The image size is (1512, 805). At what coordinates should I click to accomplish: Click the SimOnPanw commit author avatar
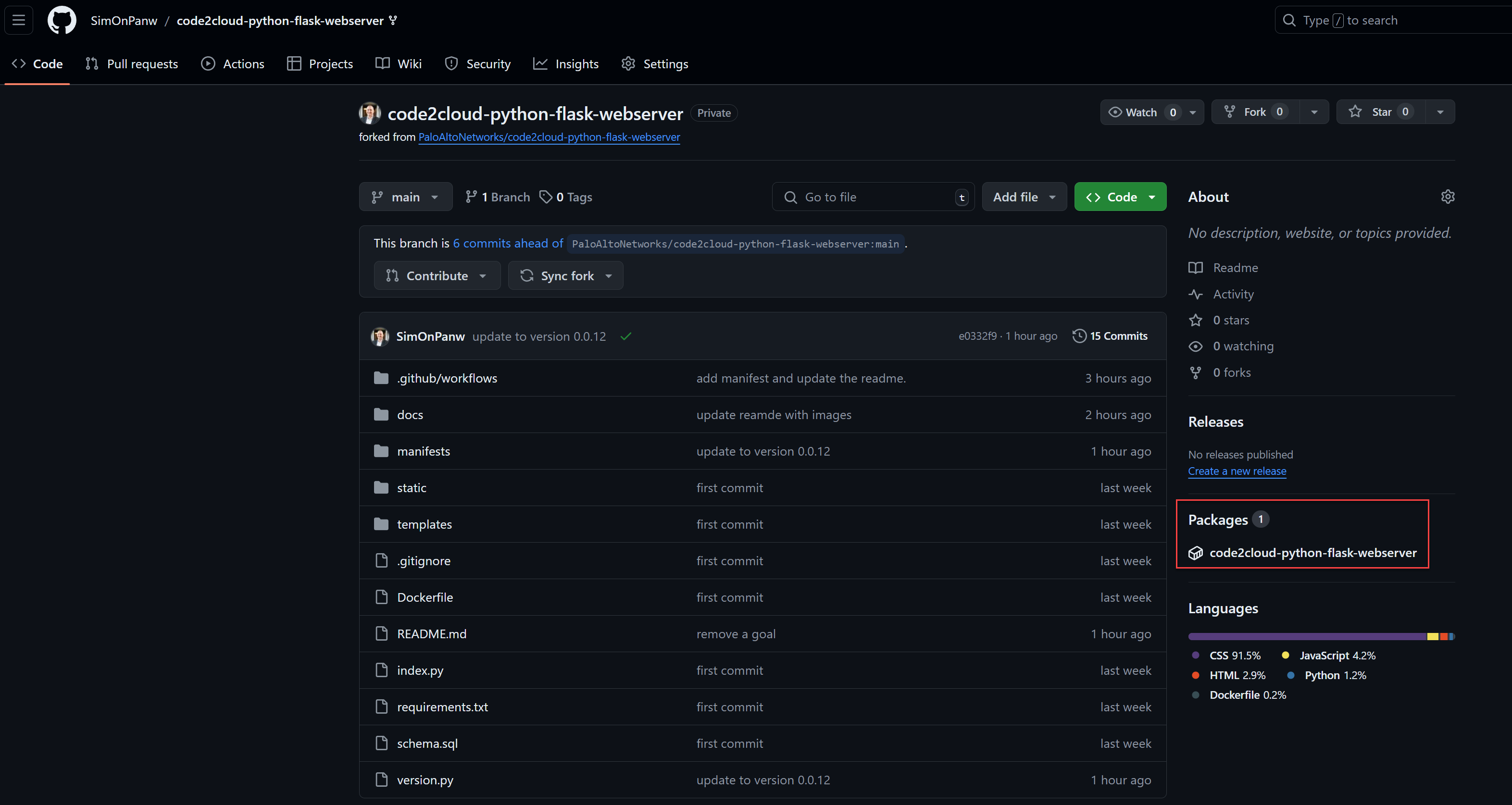pos(380,336)
